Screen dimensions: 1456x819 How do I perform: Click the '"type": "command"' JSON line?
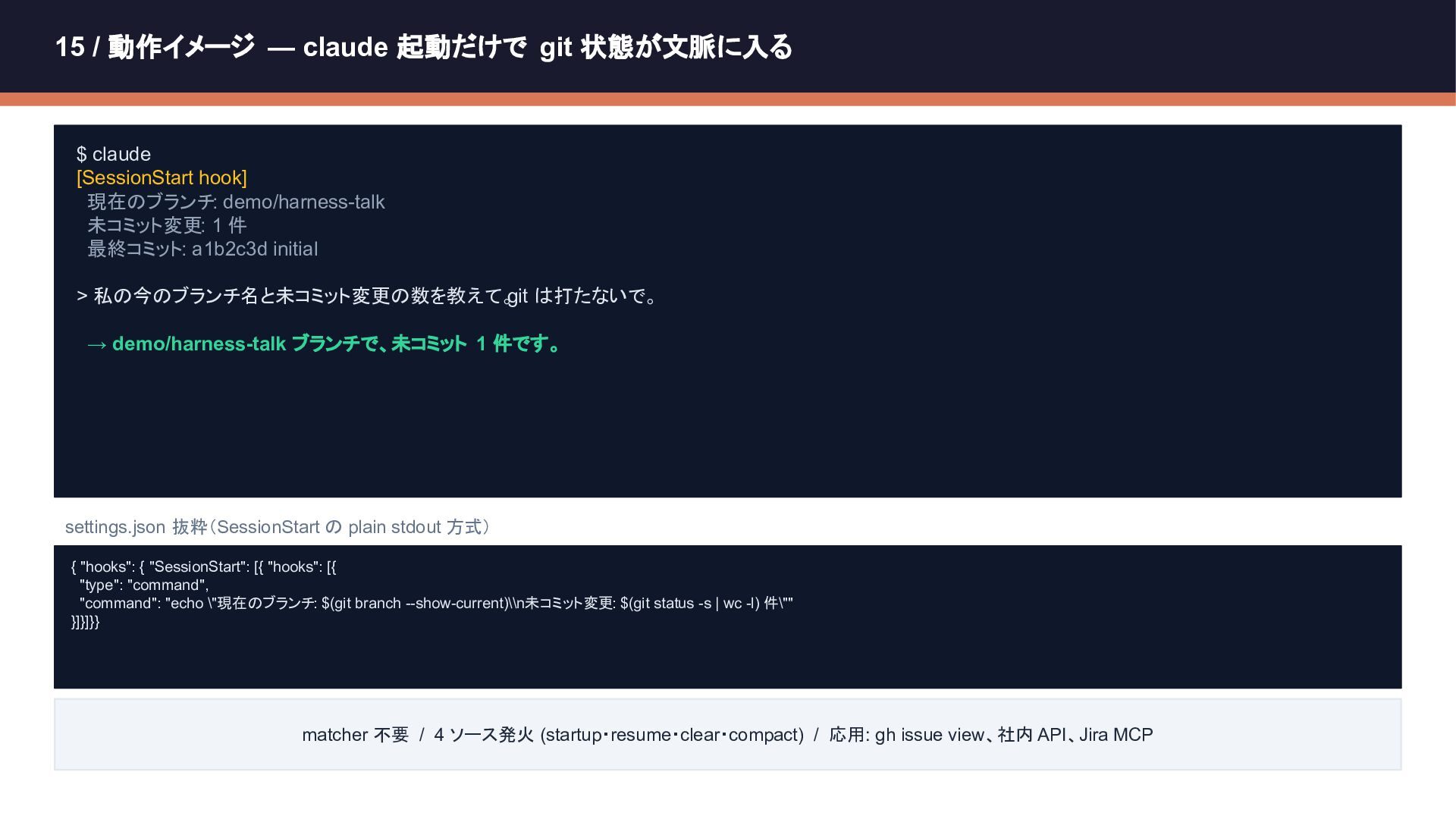tap(143, 585)
